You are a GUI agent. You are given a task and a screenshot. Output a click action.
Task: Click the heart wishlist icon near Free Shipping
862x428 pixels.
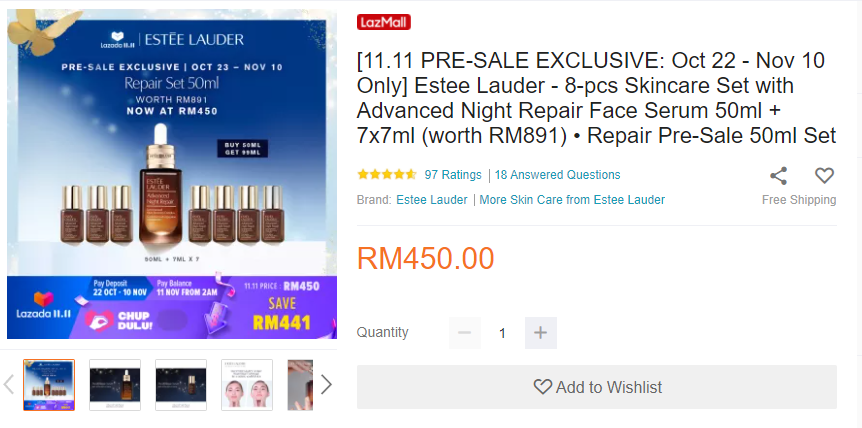click(x=824, y=176)
